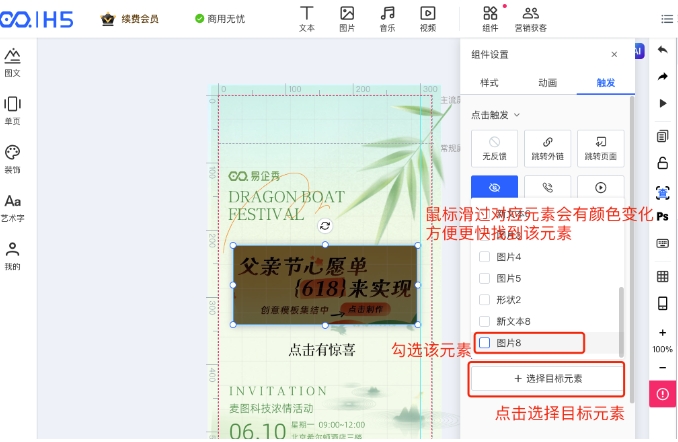Check the 图片8 checkbox
Viewport: 678px width, 442px height.
[x=484, y=343]
